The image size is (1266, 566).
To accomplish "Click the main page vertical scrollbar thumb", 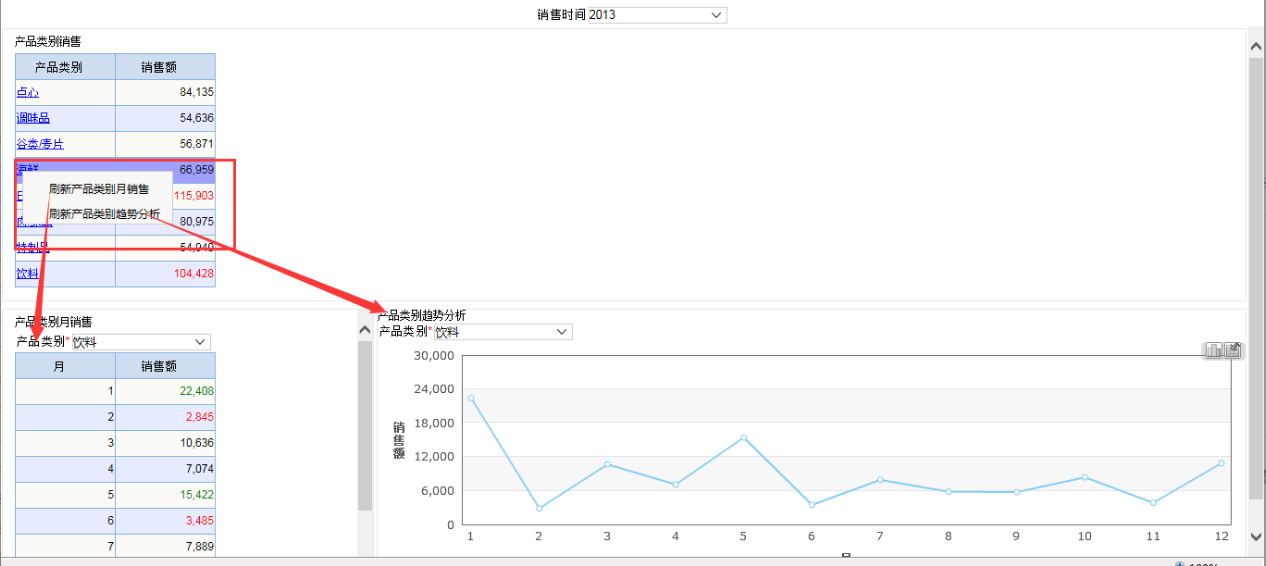I will (x=1257, y=280).
